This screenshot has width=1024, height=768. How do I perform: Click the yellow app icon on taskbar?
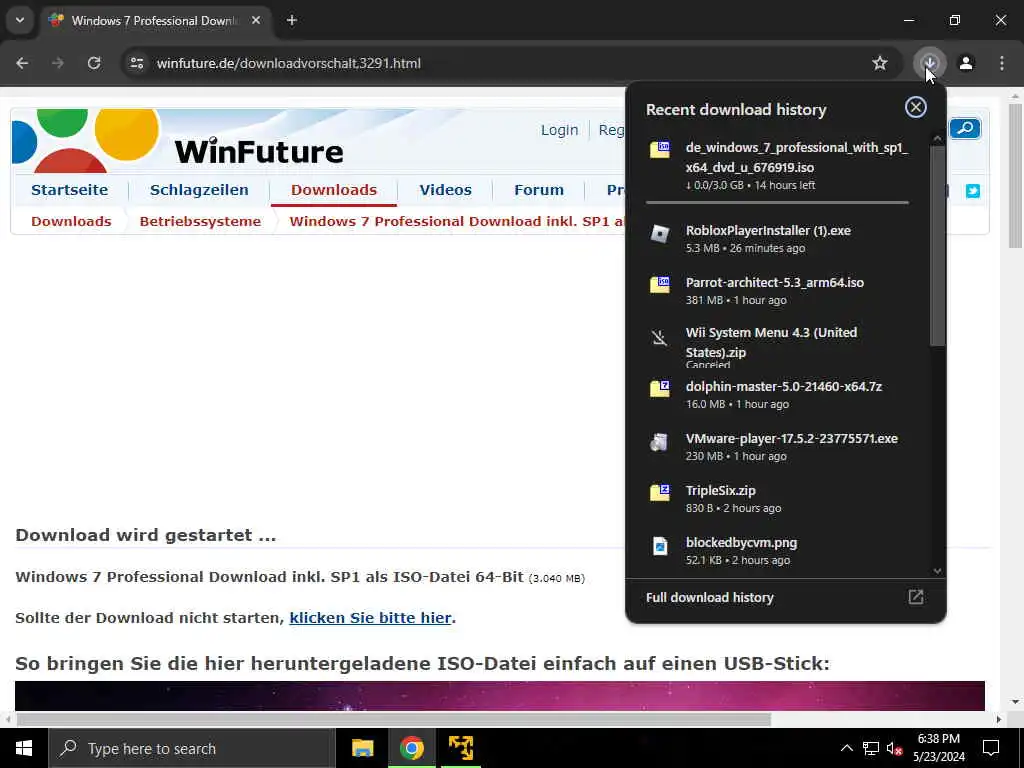460,748
